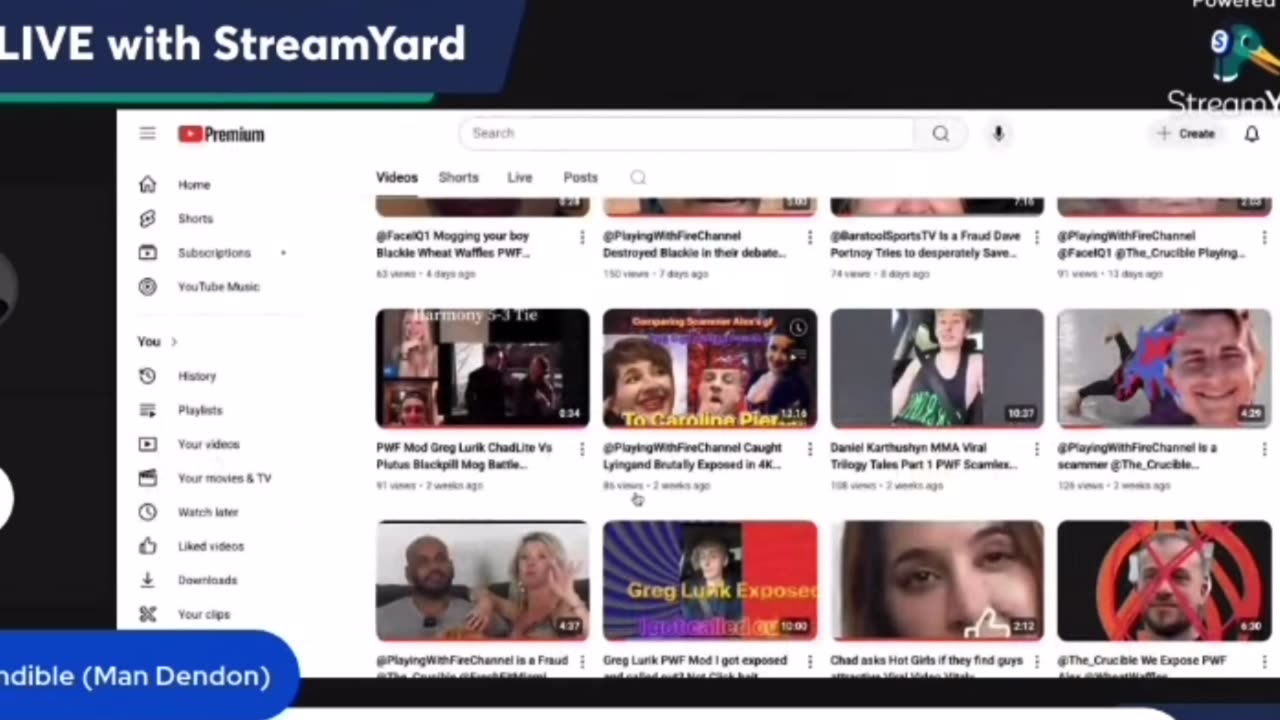Click the YouTube Music icon
The image size is (1280, 720).
(x=148, y=286)
